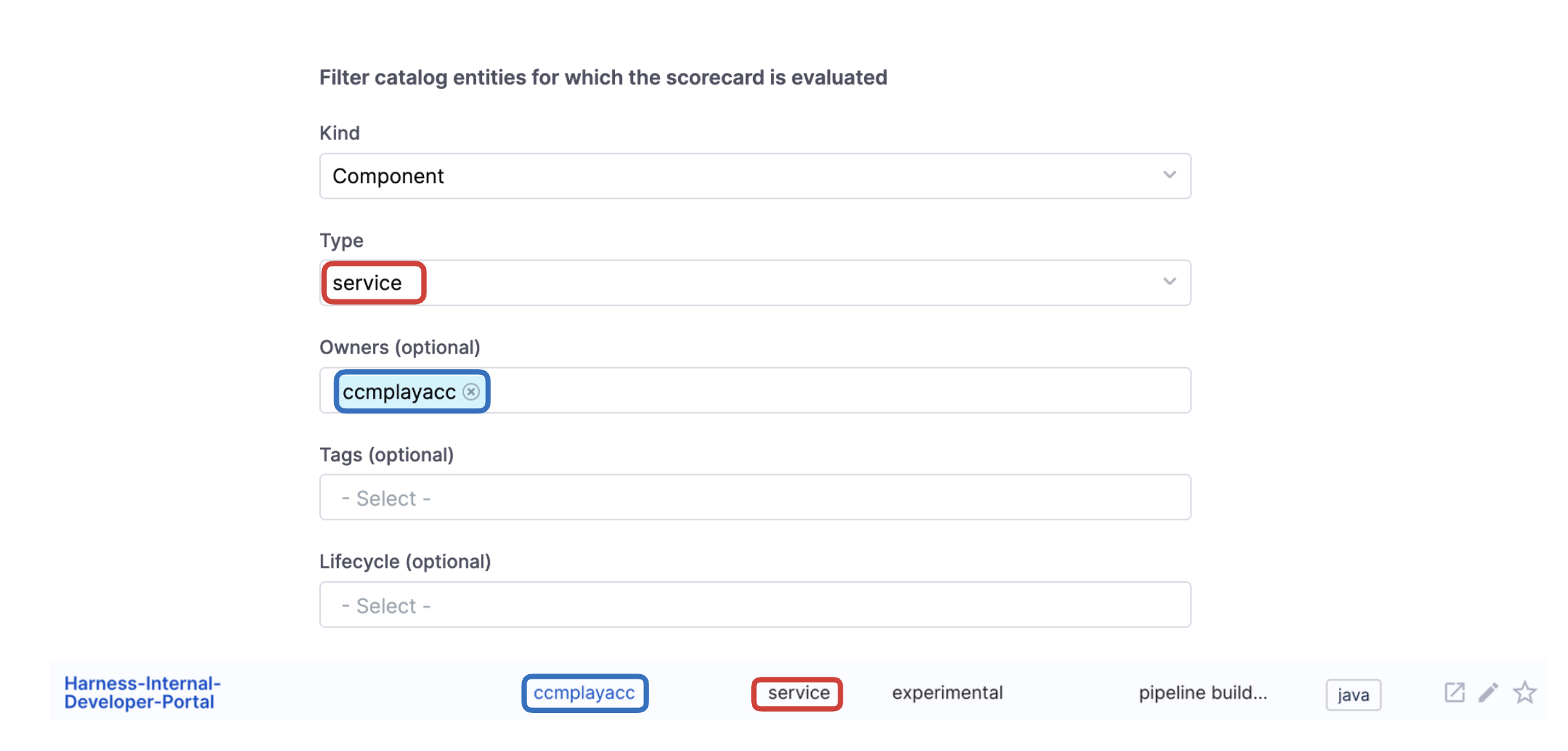The image size is (1568, 751).
Task: Expand the Type dropdown chevron
Action: coord(1169,282)
